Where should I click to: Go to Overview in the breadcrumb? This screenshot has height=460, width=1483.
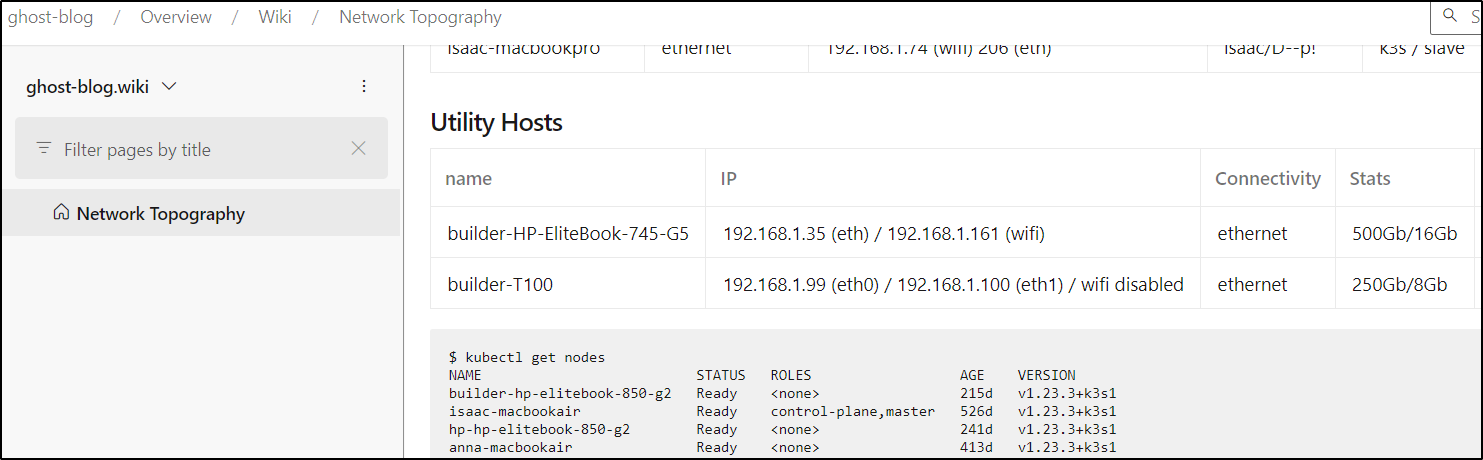click(x=176, y=17)
